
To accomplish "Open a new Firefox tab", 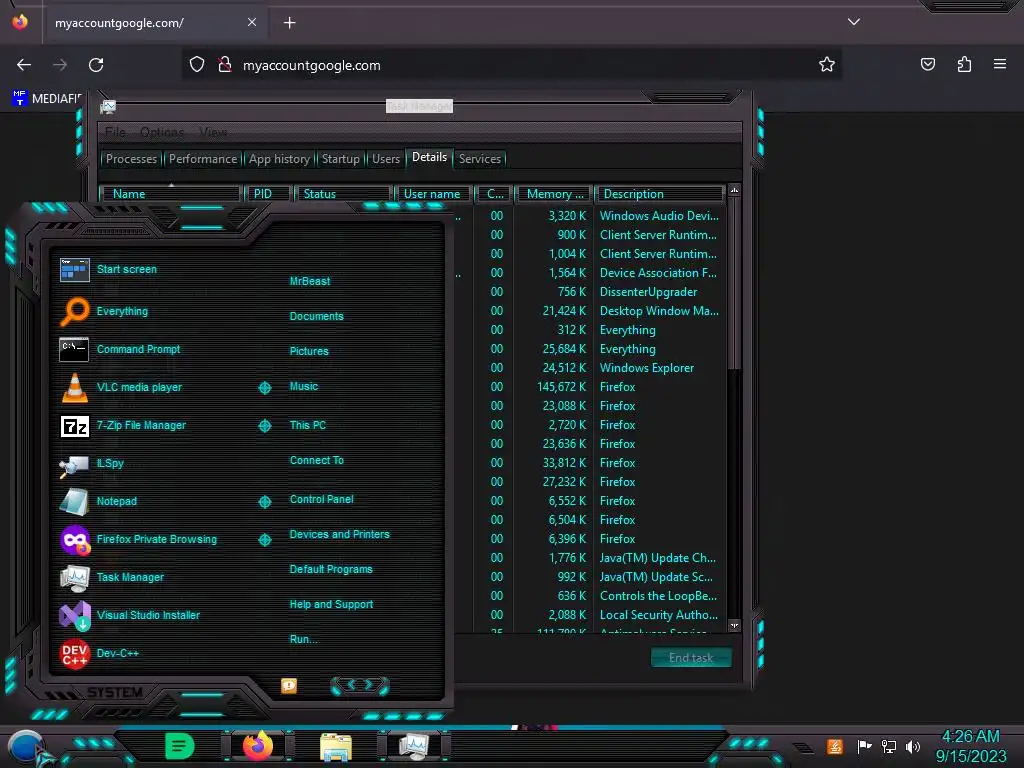I will 289,23.
